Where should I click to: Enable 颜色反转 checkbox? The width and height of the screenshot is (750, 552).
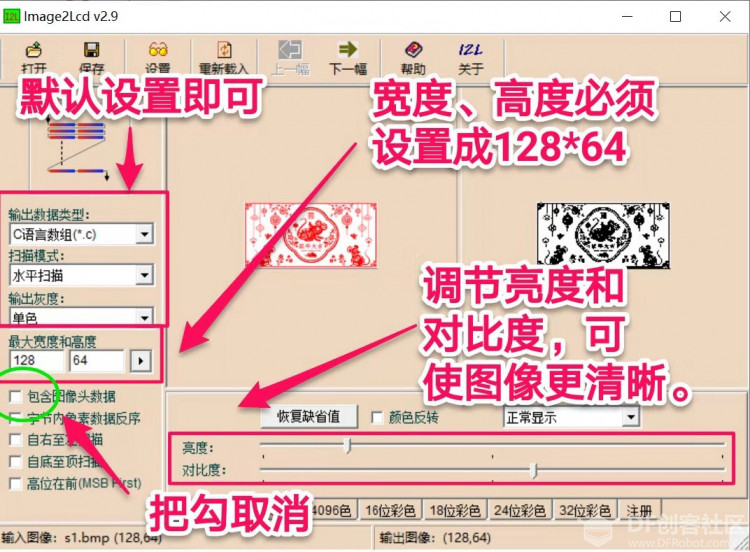(377, 418)
